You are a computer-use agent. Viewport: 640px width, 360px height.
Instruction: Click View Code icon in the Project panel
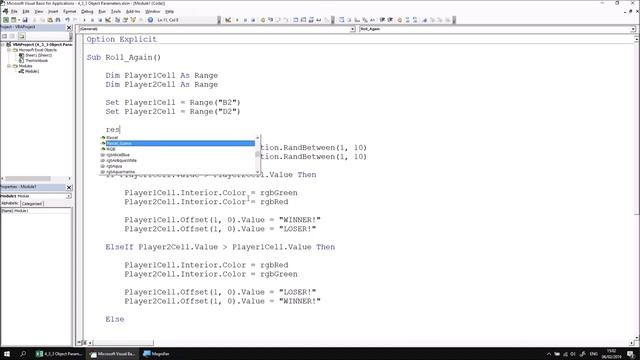(4, 36)
